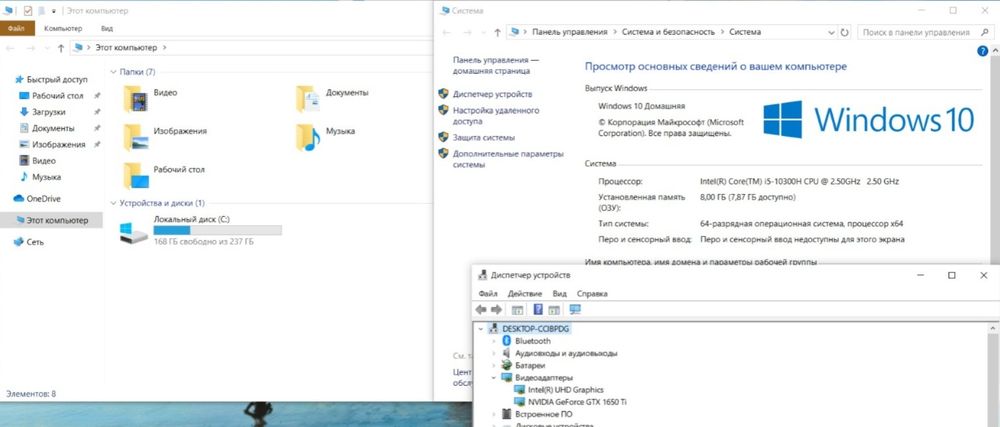The image size is (1000, 427).
Task: Click chevron after Этот компьютер in address bar
Action: tap(165, 48)
